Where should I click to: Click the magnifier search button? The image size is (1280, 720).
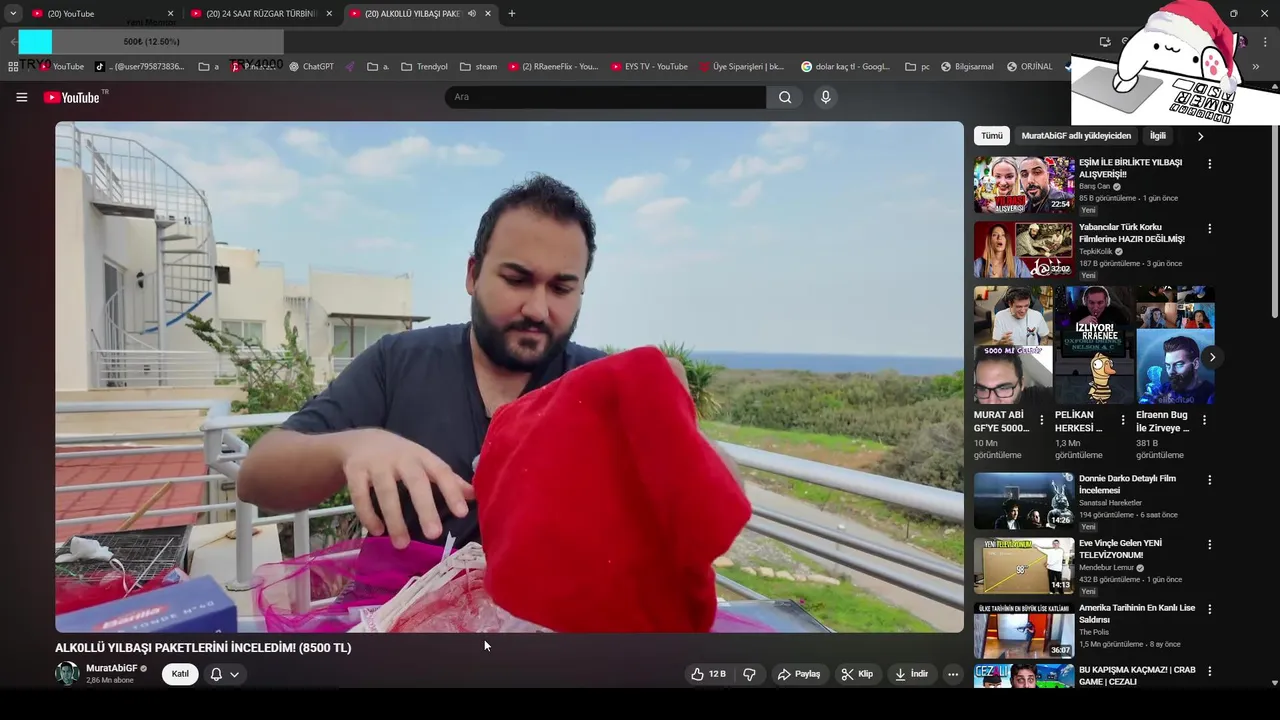coord(785,97)
